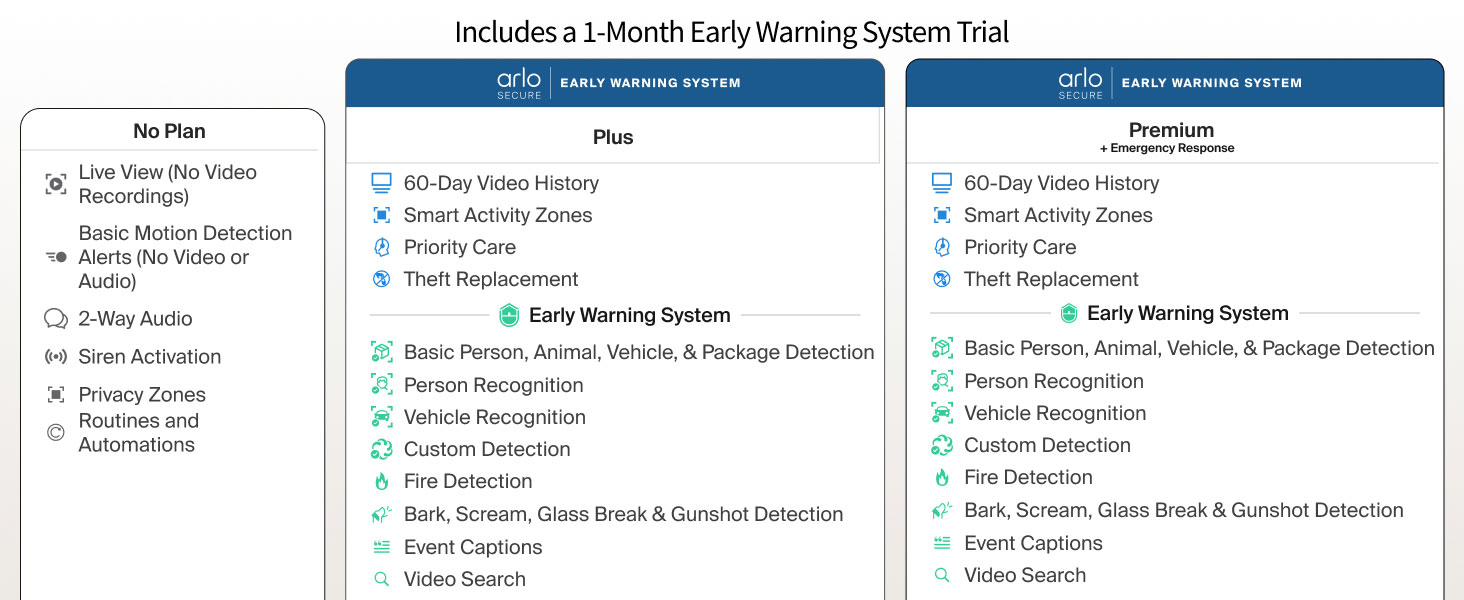Click Plus plan Custom Detection icon
The image size is (1464, 600).
381,449
